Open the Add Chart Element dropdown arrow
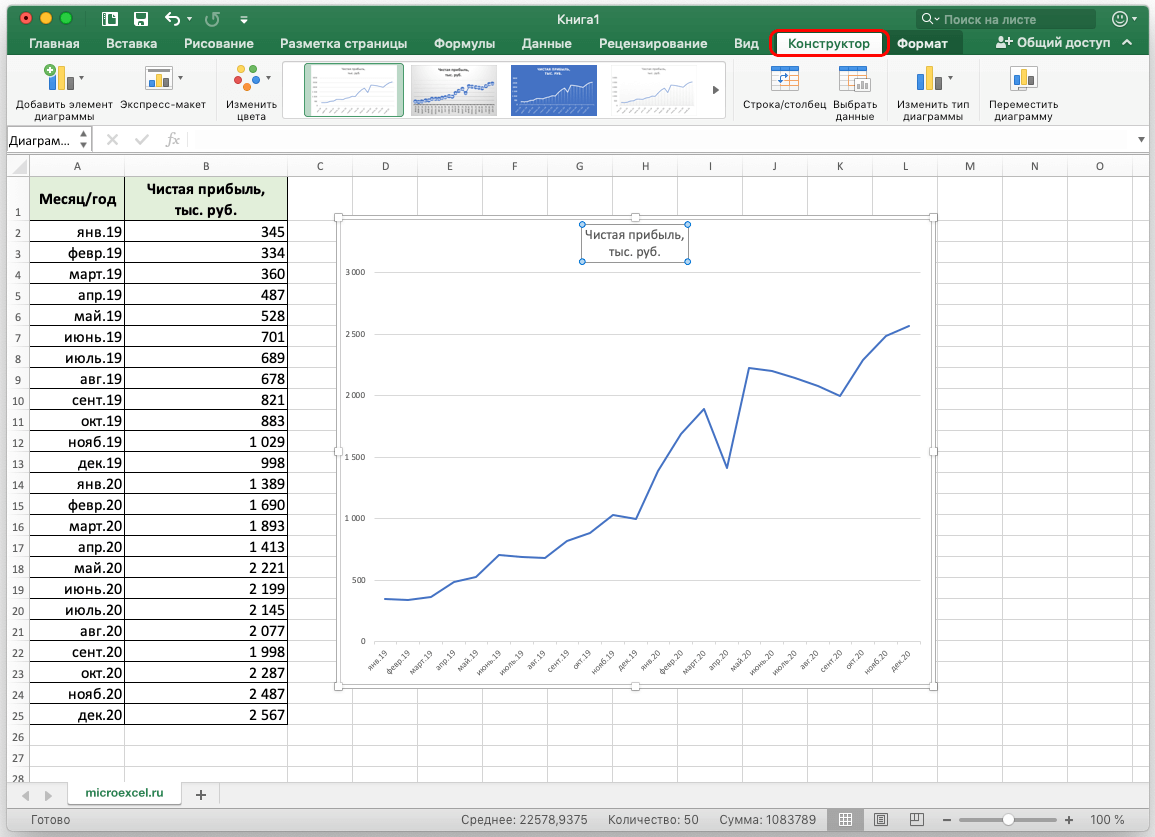Viewport: 1155px width, 837px height. tap(81, 78)
